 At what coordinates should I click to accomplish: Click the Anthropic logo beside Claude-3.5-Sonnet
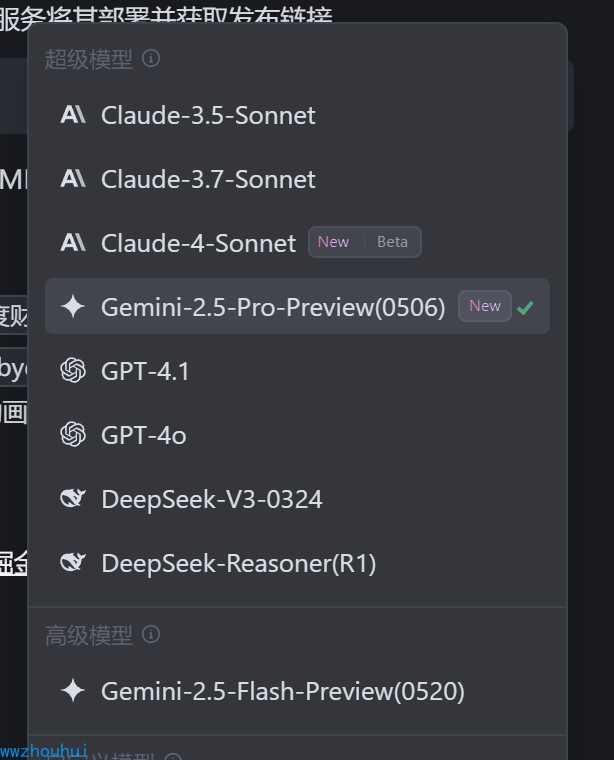tap(73, 115)
